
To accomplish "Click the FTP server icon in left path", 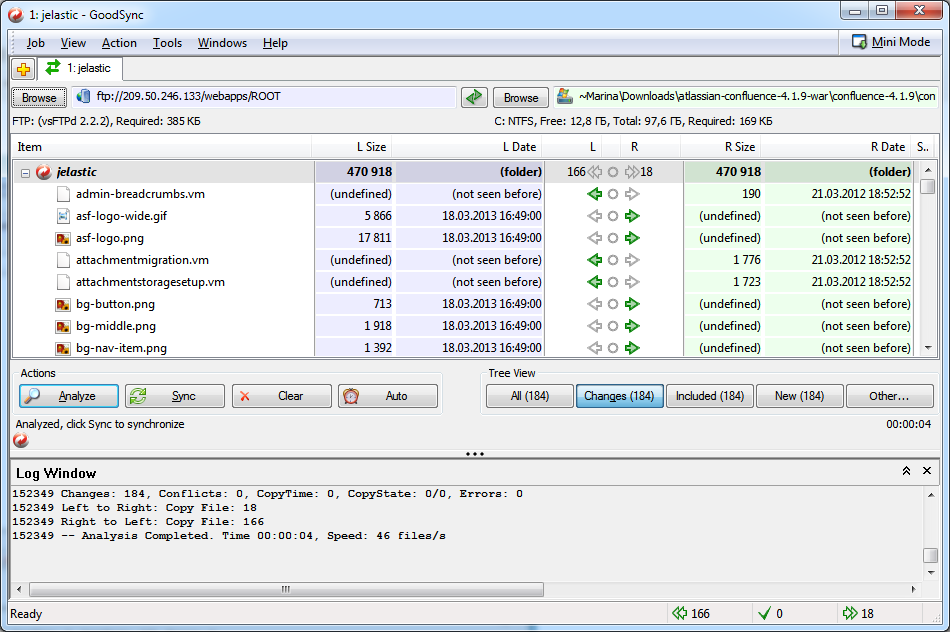I will (x=84, y=96).
